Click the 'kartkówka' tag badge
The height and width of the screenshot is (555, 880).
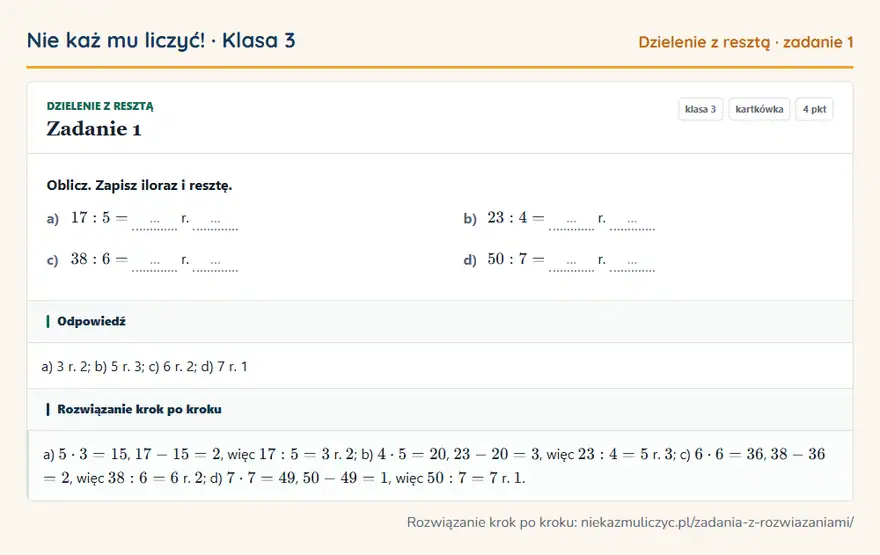(759, 109)
